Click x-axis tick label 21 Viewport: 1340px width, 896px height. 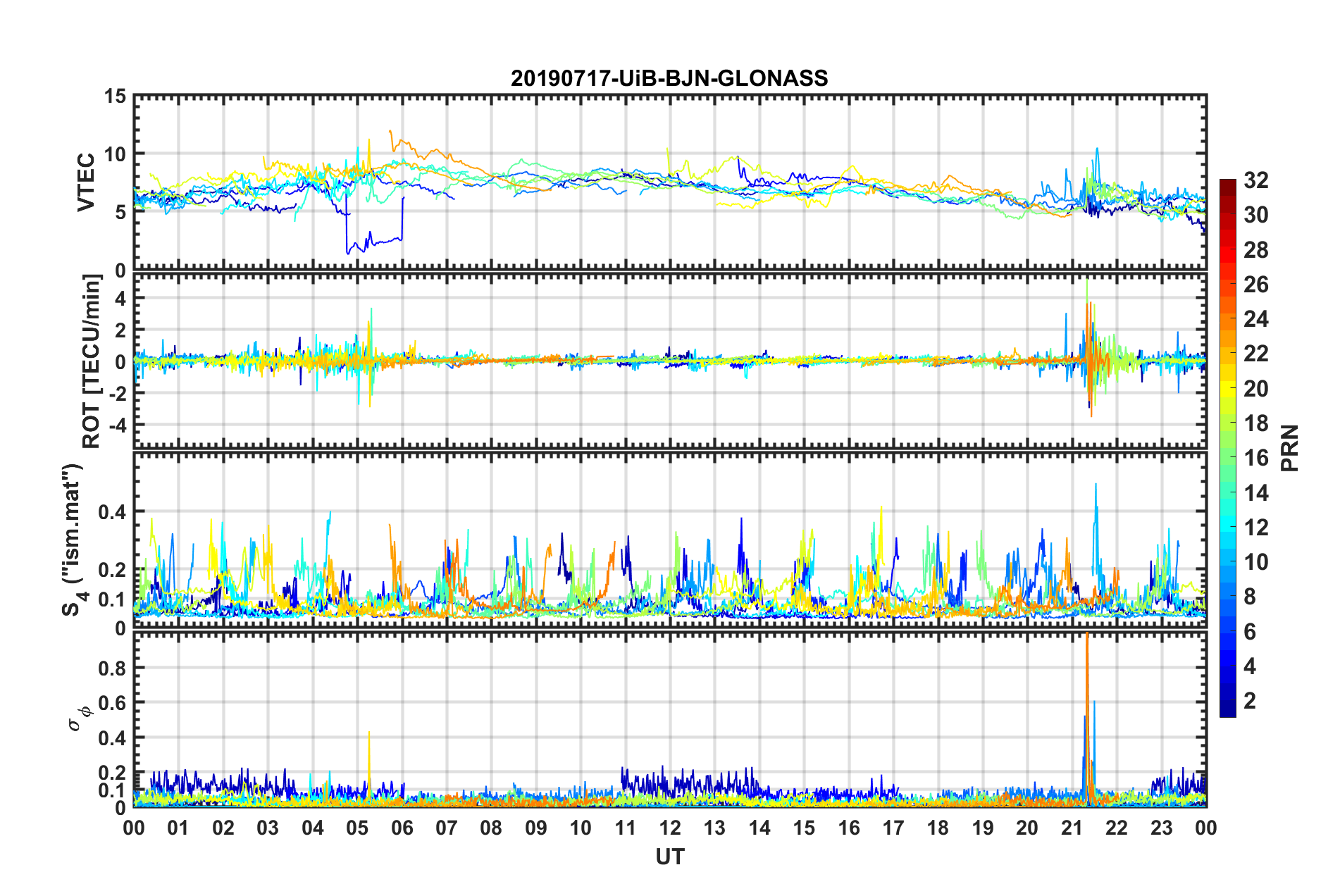[x=1072, y=828]
